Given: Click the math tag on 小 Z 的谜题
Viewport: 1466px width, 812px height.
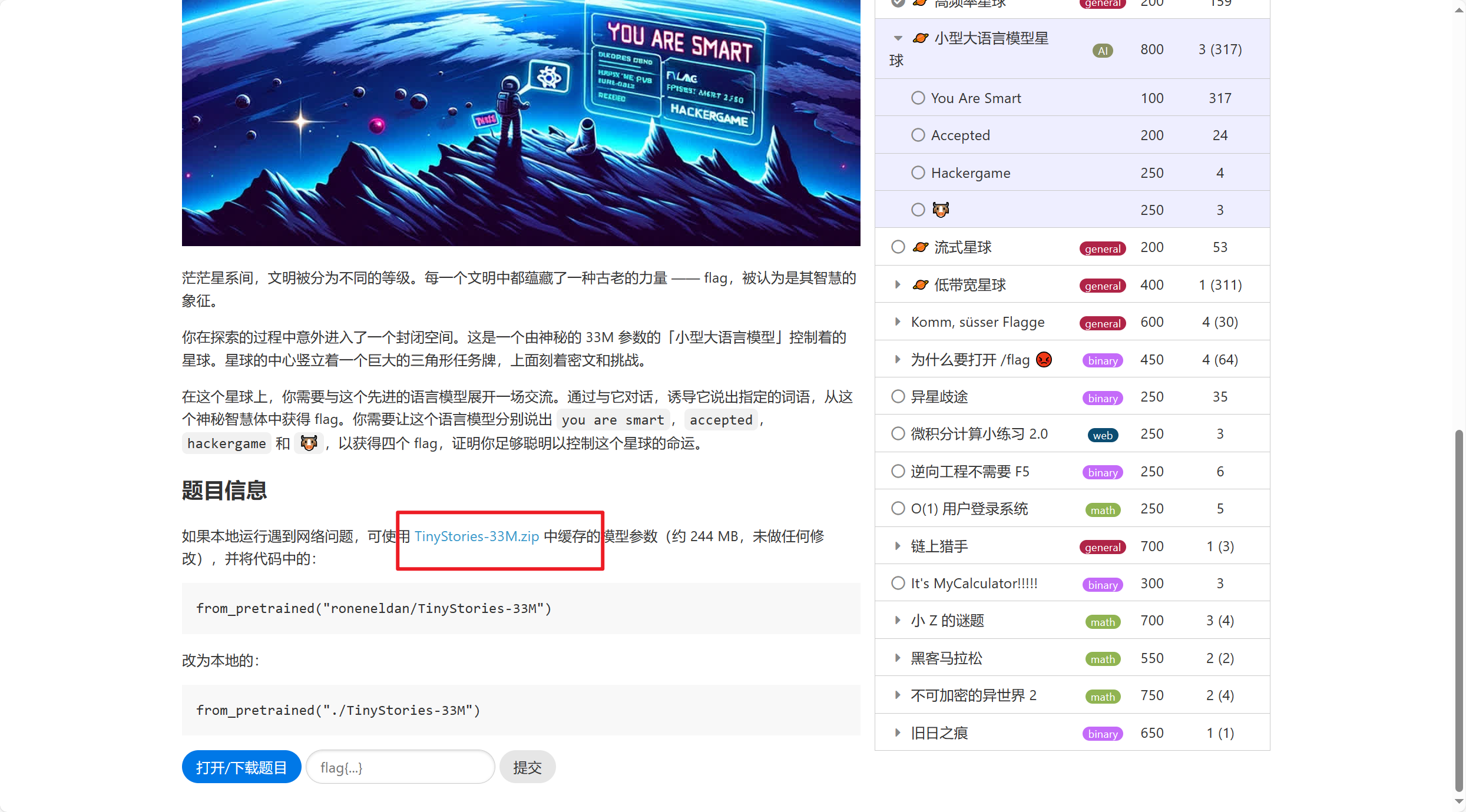Looking at the screenshot, I should [x=1103, y=622].
